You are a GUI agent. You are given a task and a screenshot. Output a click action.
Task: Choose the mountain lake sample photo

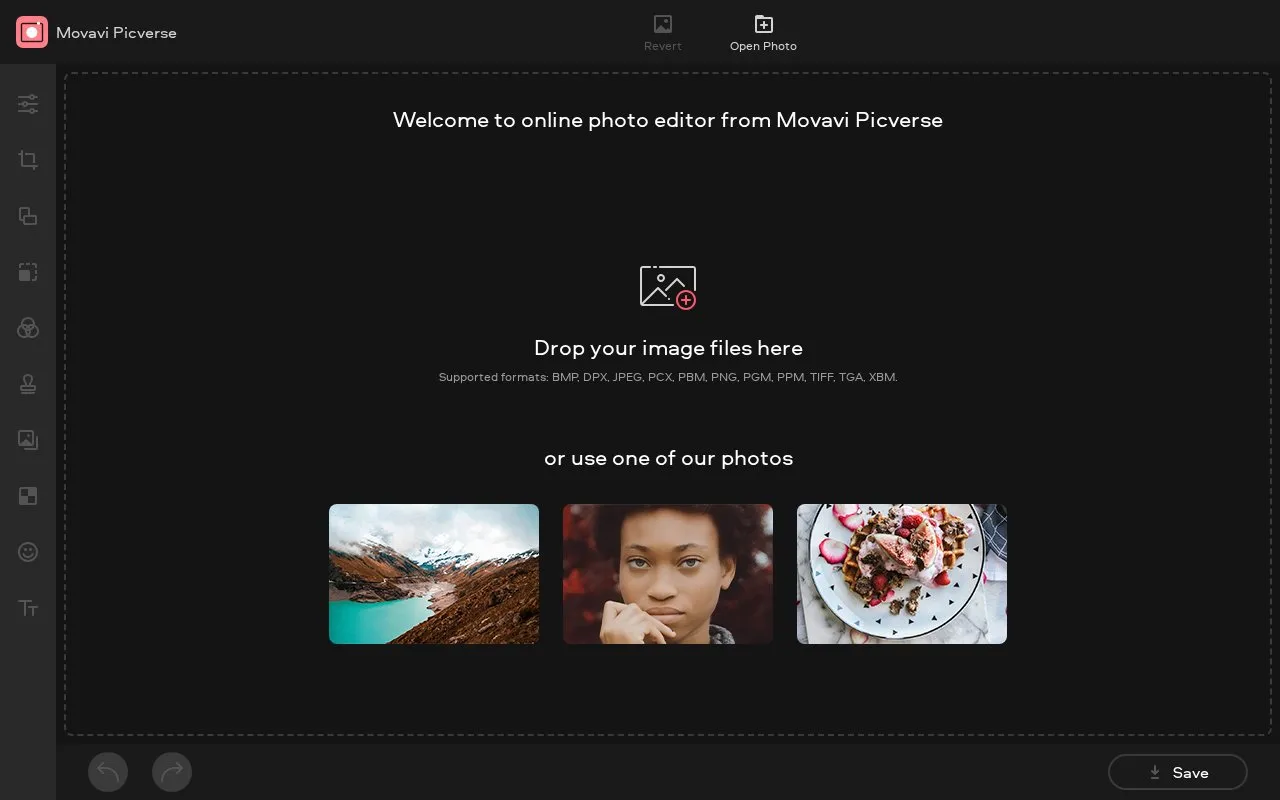point(434,574)
